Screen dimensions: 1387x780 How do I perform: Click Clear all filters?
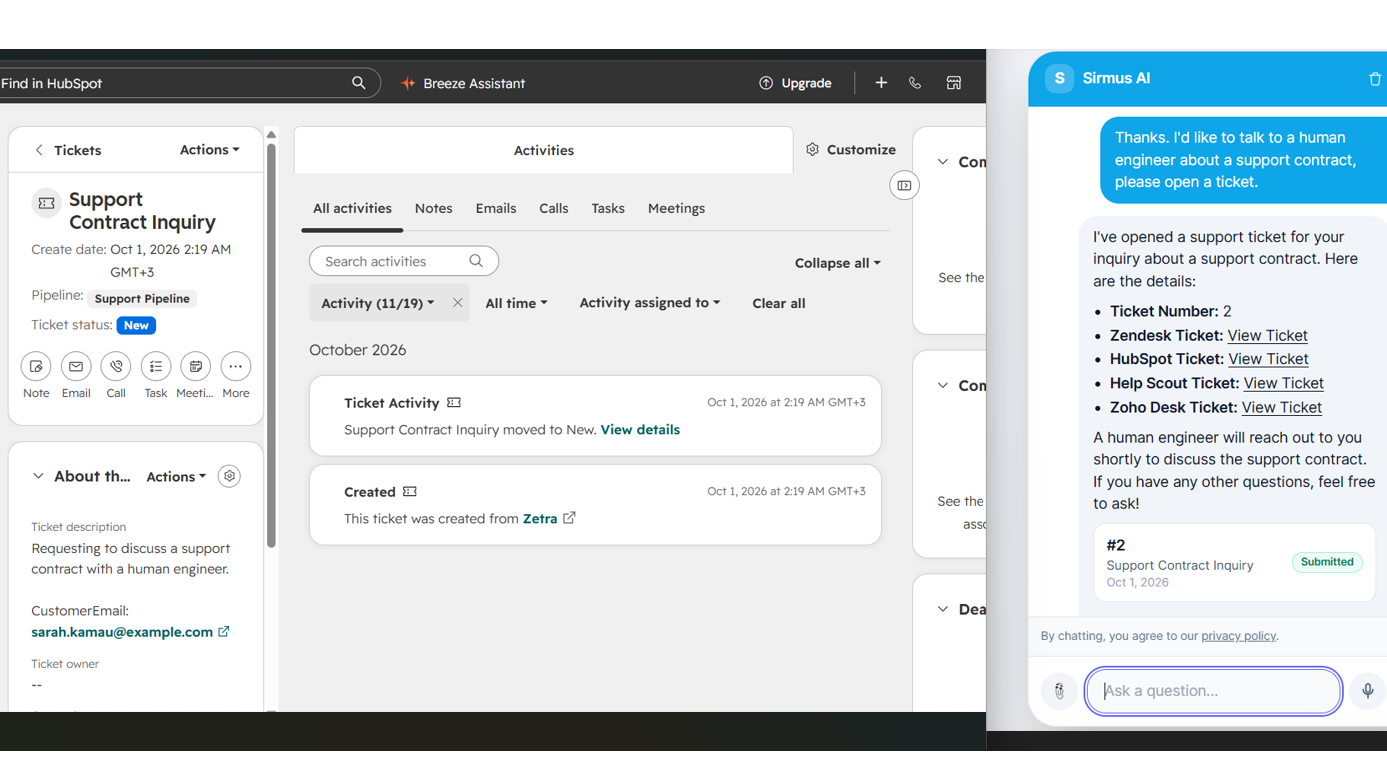[778, 303]
